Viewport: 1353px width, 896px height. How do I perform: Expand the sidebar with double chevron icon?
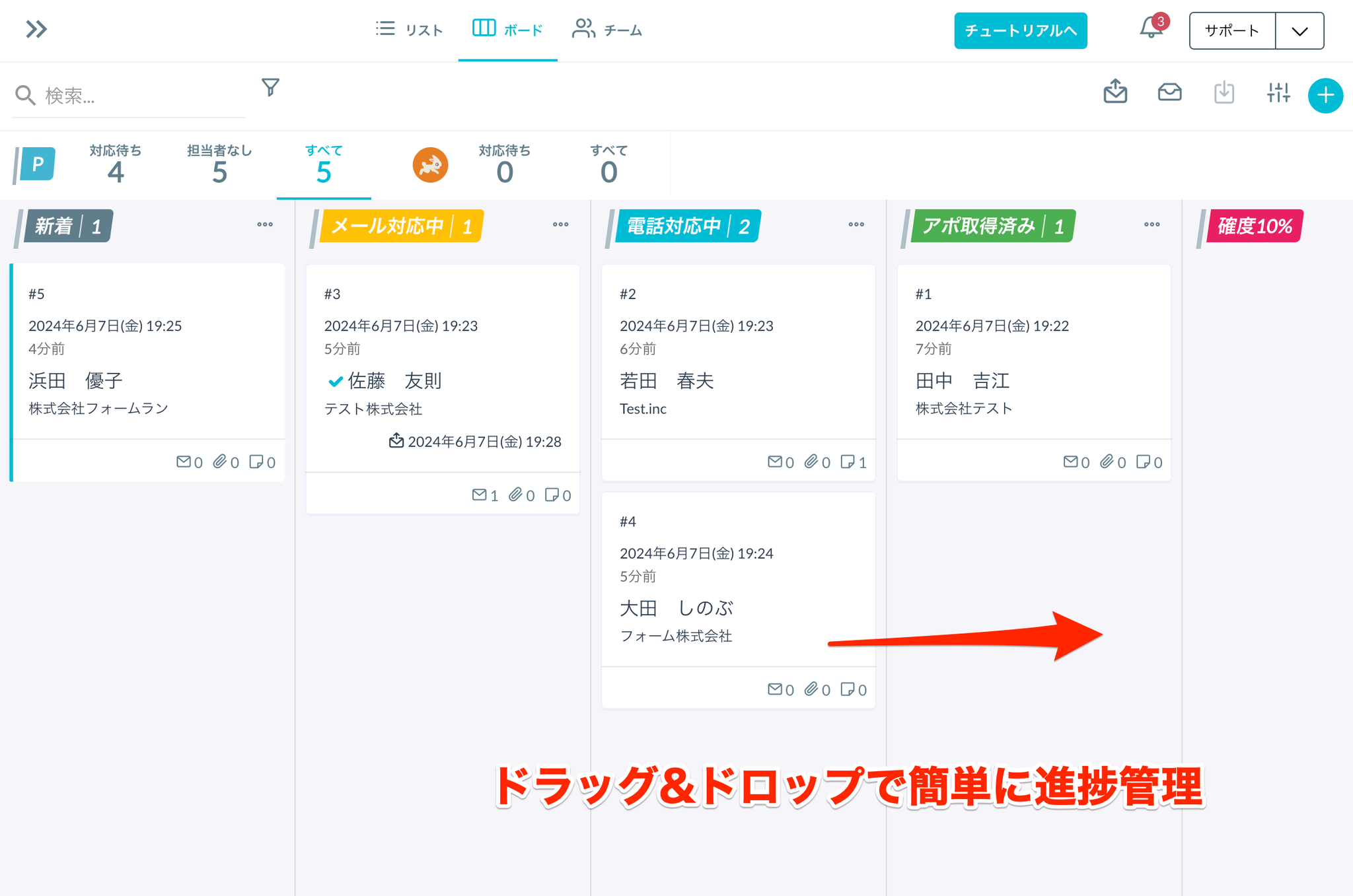[36, 29]
